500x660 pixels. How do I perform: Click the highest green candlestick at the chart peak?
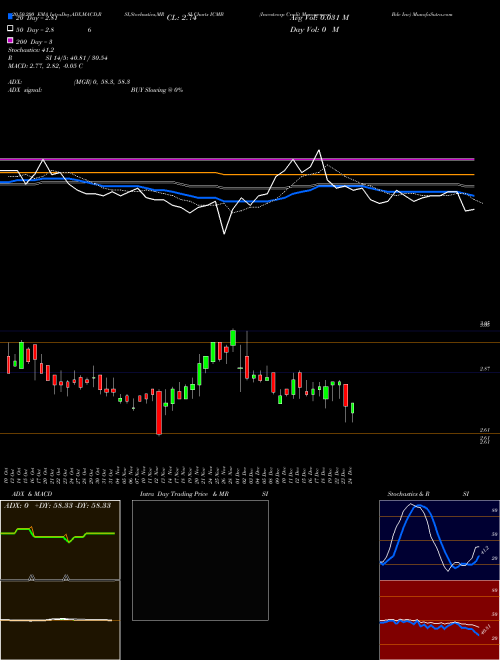coord(233,338)
